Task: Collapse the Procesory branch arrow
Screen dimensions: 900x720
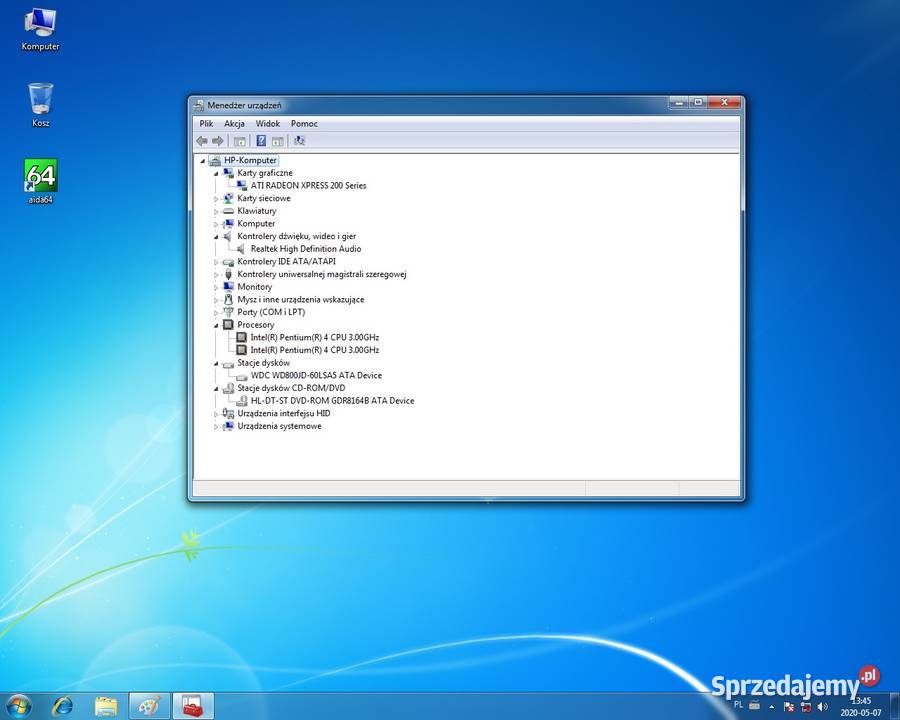Action: [216, 326]
